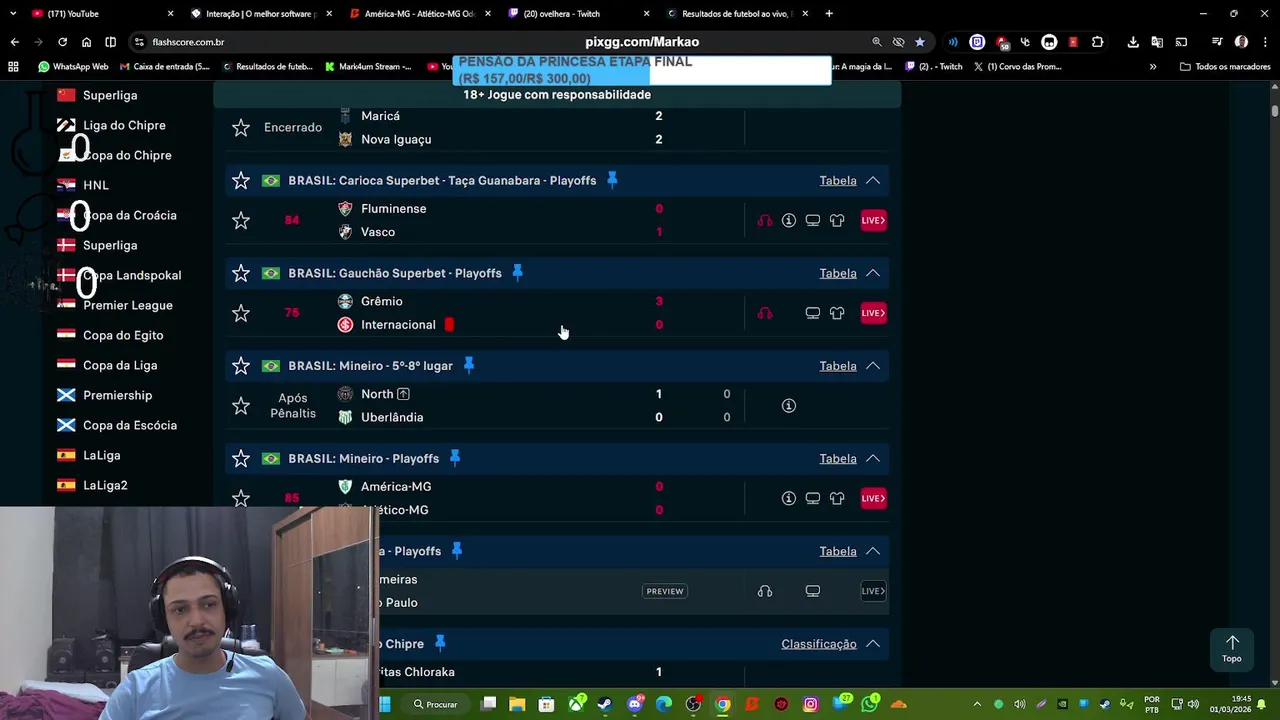
Task: Favorite the Gaúchão Superbet league star
Action: click(x=241, y=273)
